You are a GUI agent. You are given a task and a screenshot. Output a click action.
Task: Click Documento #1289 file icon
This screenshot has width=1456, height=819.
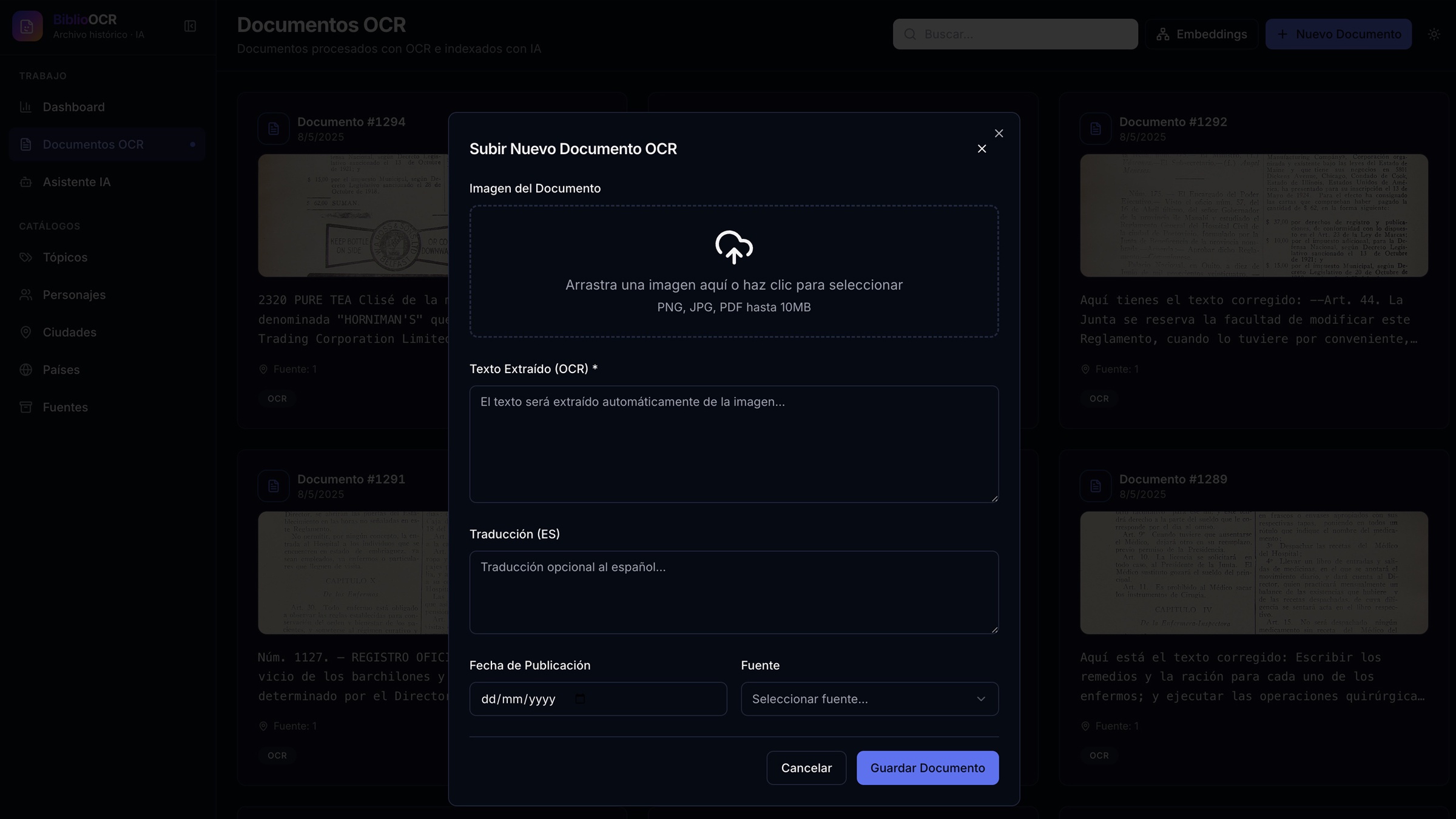click(1095, 486)
